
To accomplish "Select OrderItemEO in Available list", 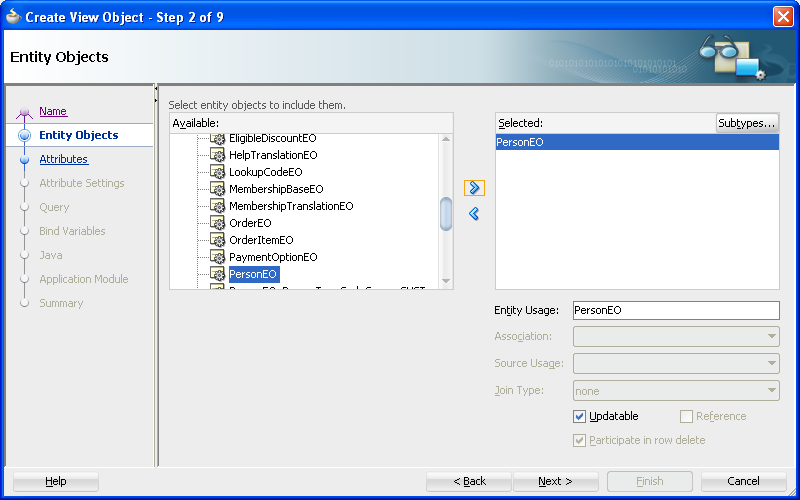I will tap(261, 240).
